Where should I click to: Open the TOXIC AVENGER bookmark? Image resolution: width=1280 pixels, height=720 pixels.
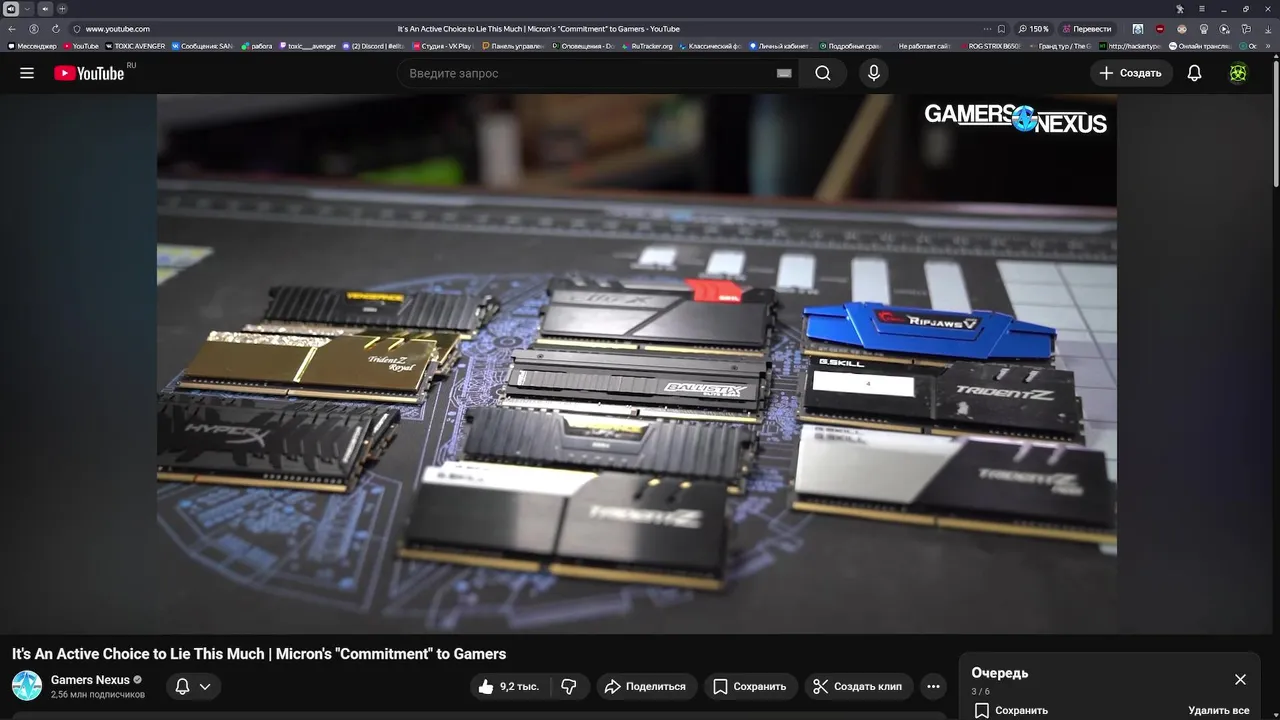click(135, 46)
